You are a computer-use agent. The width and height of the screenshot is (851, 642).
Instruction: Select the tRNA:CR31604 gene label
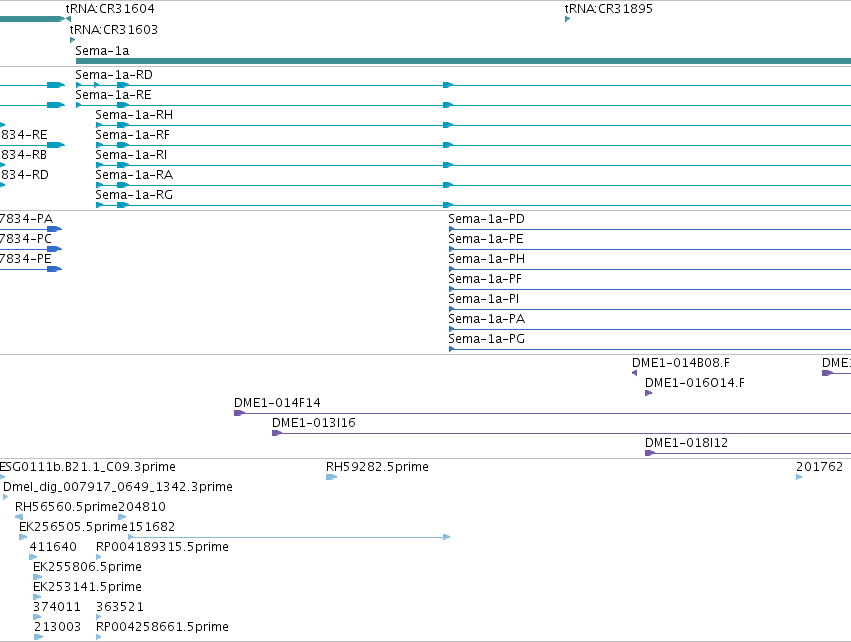click(x=110, y=9)
